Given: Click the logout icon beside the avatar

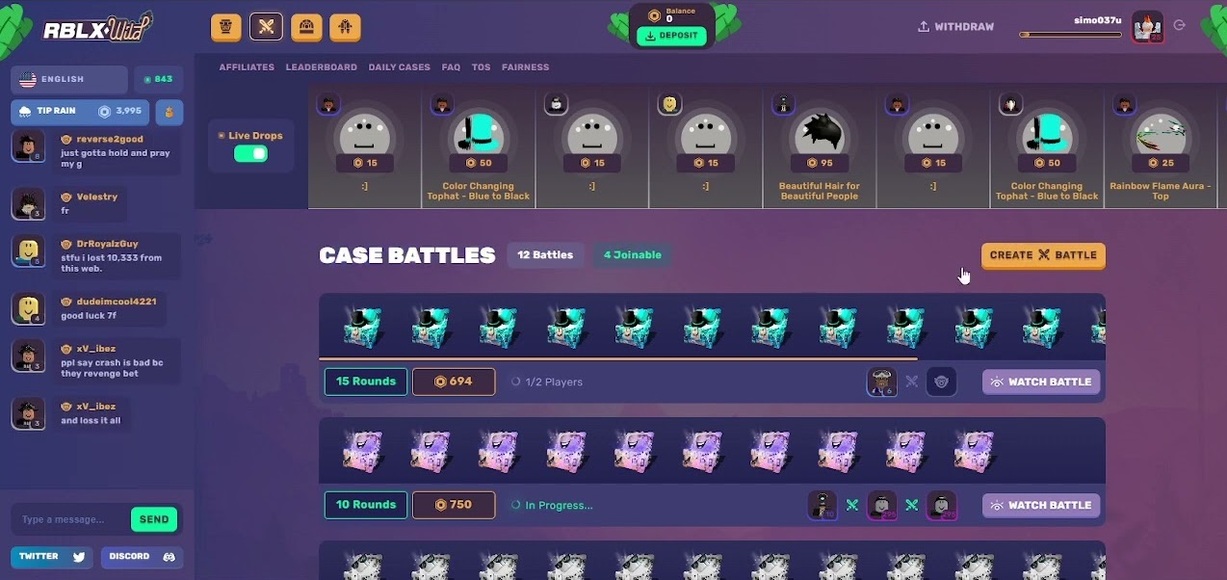Looking at the screenshot, I should point(1180,26).
